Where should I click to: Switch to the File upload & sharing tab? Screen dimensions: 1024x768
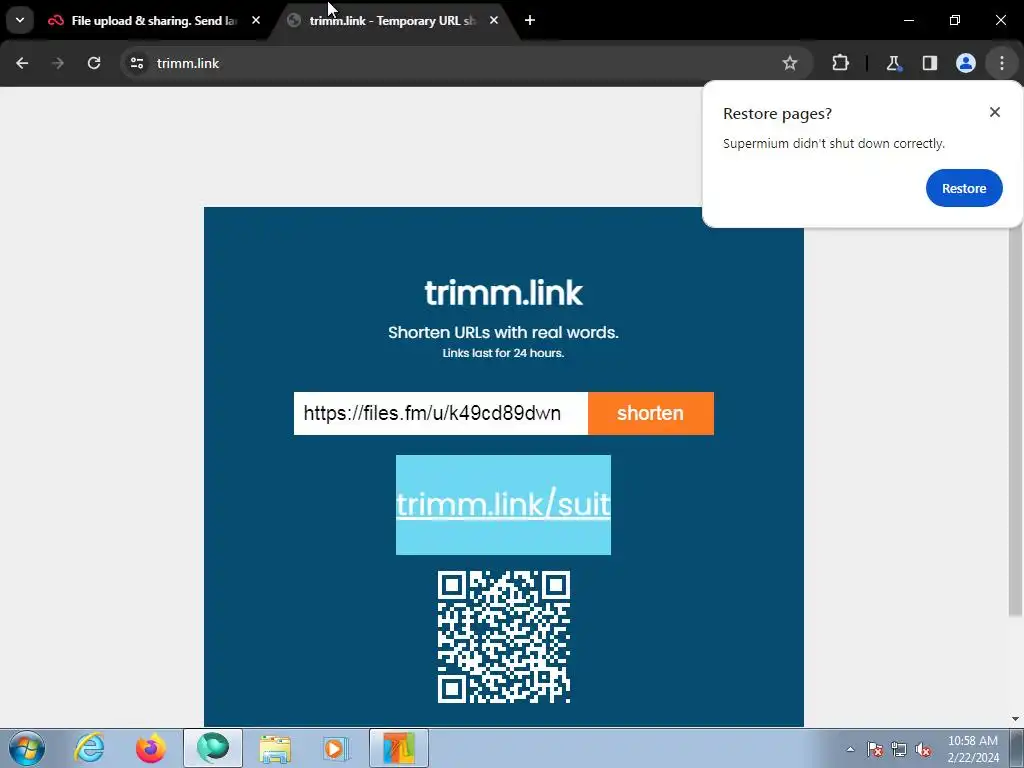coord(154,21)
